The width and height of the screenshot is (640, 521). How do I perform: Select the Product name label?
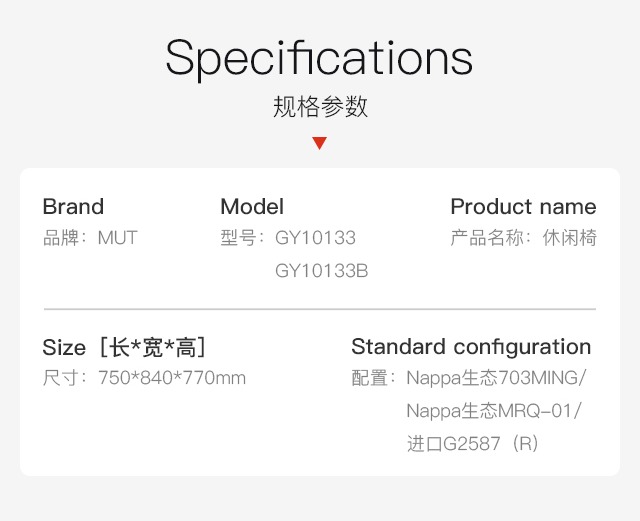tap(523, 206)
